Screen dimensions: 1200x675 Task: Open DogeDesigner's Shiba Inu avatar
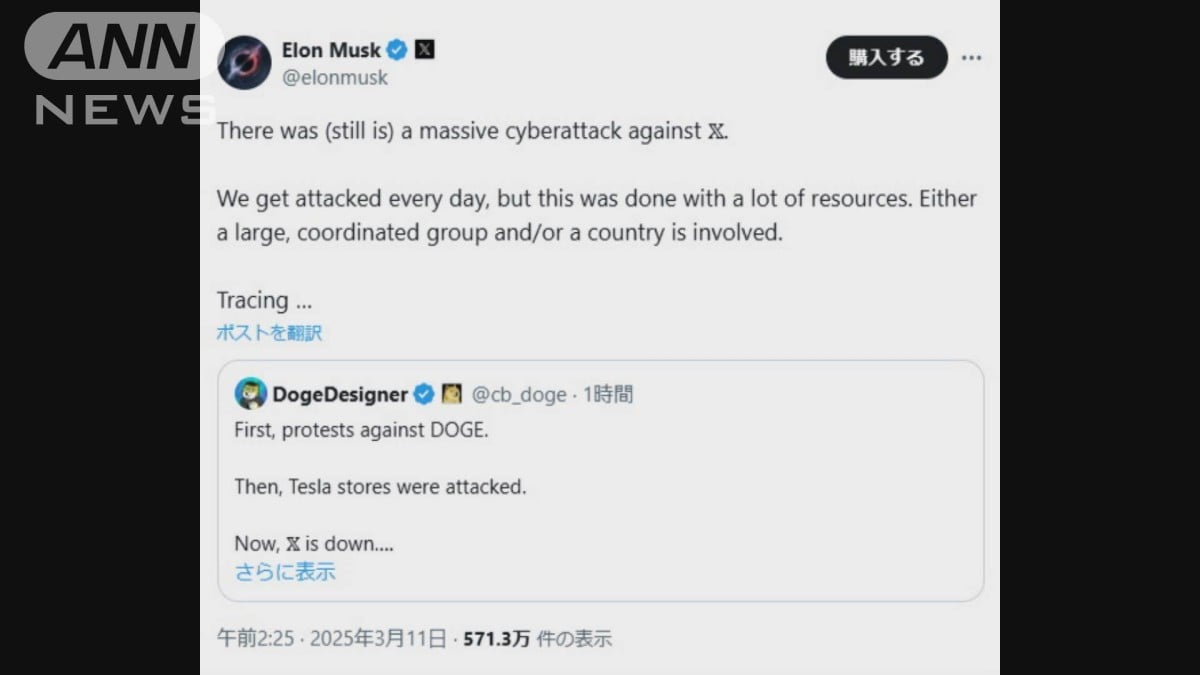251,394
